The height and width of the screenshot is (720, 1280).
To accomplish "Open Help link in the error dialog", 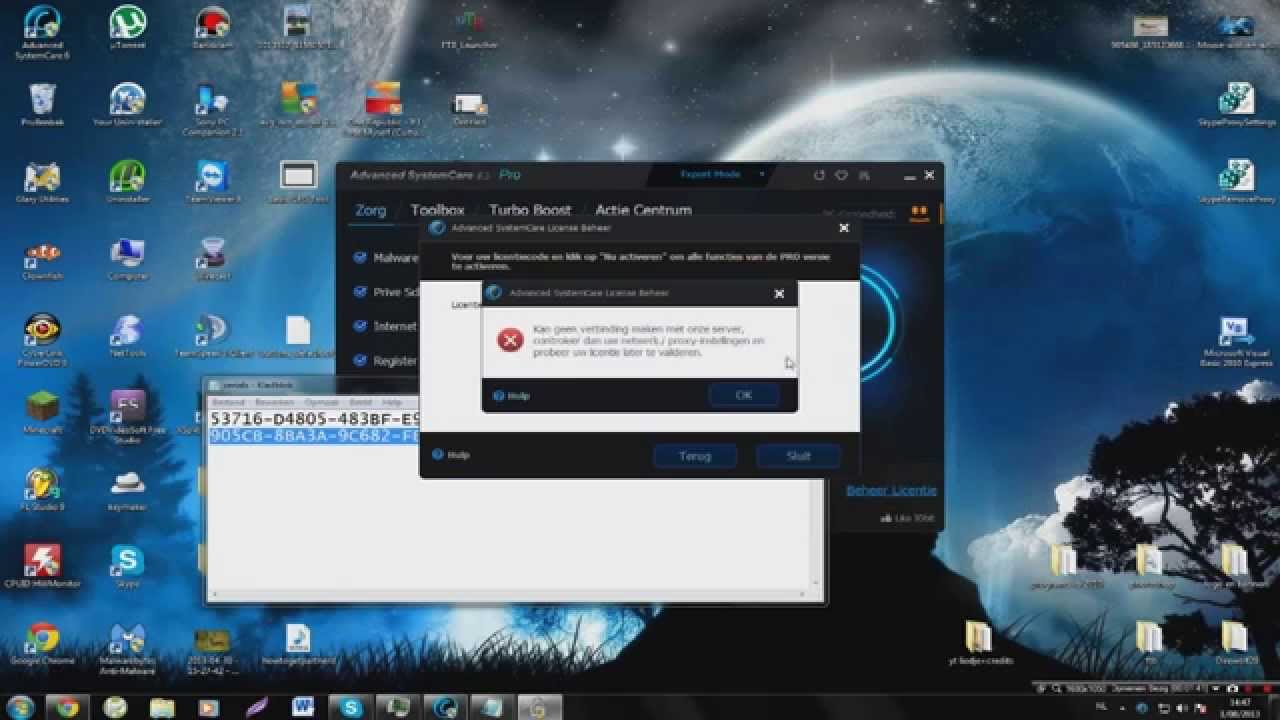I will tap(512, 396).
